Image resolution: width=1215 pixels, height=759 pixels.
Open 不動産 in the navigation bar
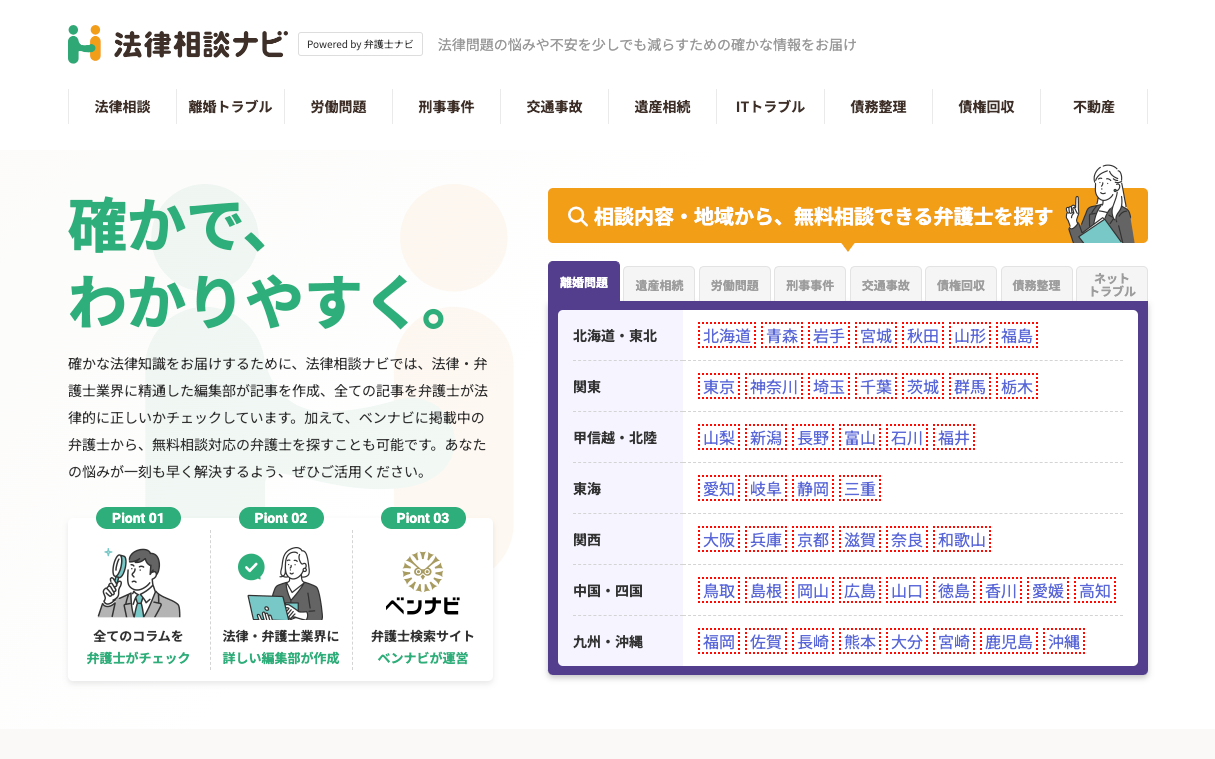1093,106
